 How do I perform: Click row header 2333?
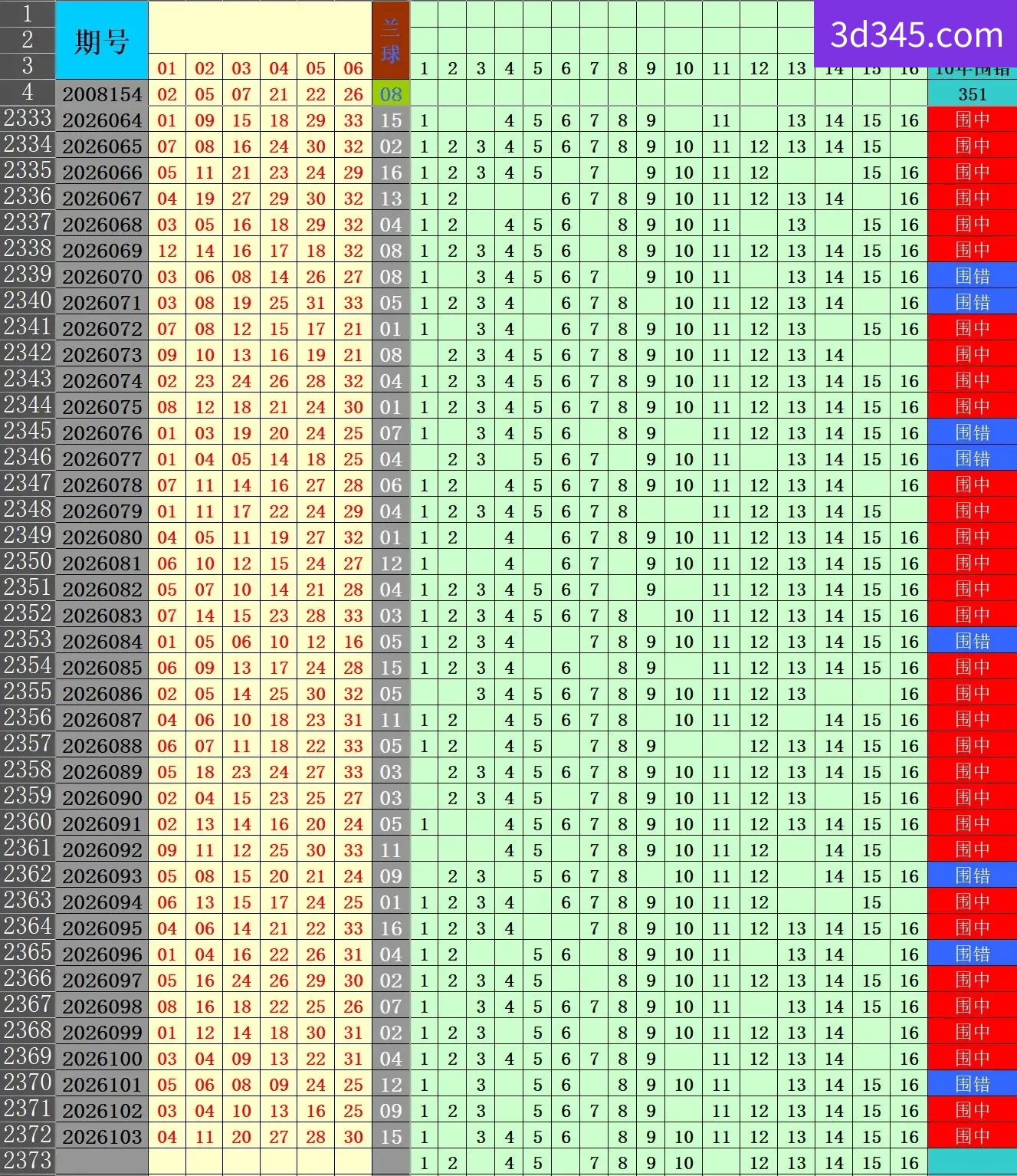(x=28, y=119)
